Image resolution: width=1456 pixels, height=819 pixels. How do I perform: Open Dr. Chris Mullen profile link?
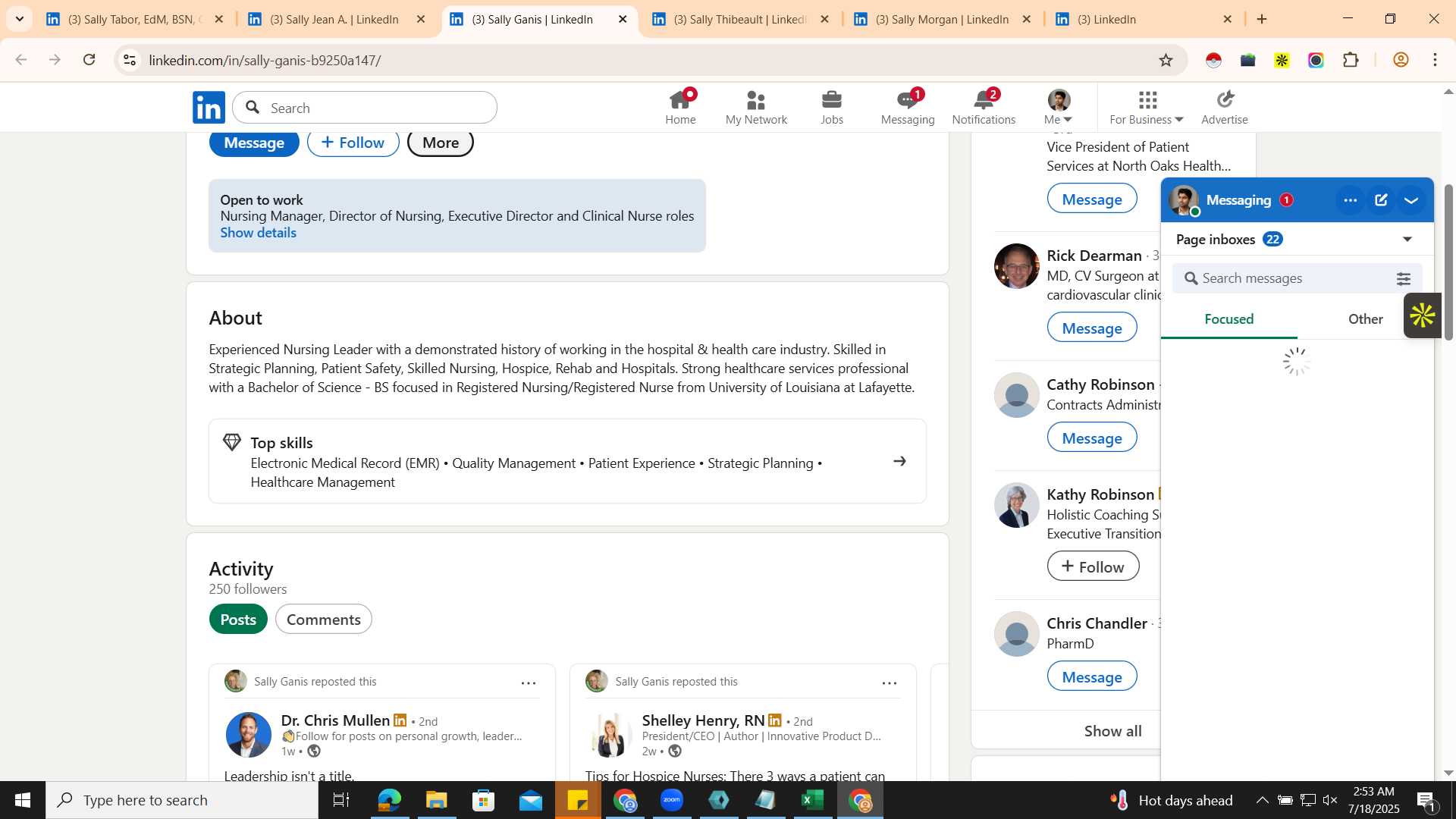point(335,720)
